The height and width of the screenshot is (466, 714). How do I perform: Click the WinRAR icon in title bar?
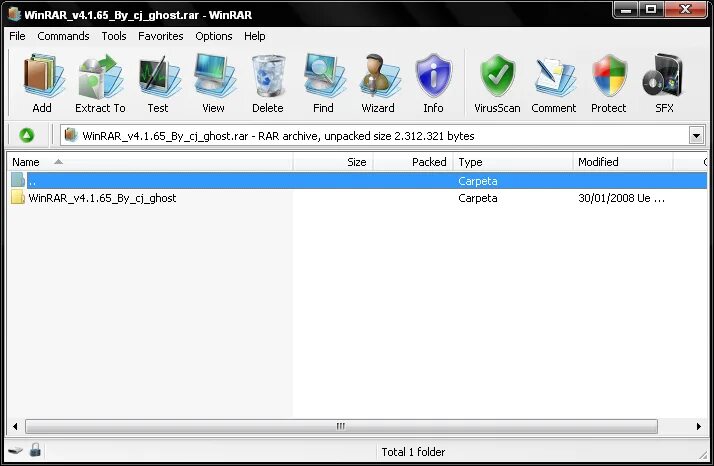pos(14,14)
